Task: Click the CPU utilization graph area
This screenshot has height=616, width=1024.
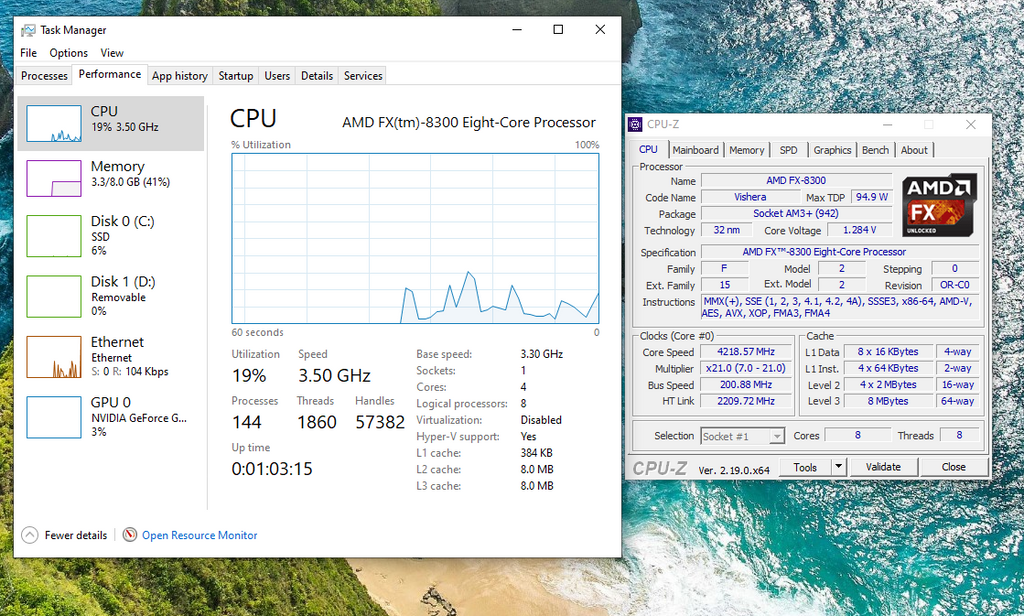Action: point(415,238)
